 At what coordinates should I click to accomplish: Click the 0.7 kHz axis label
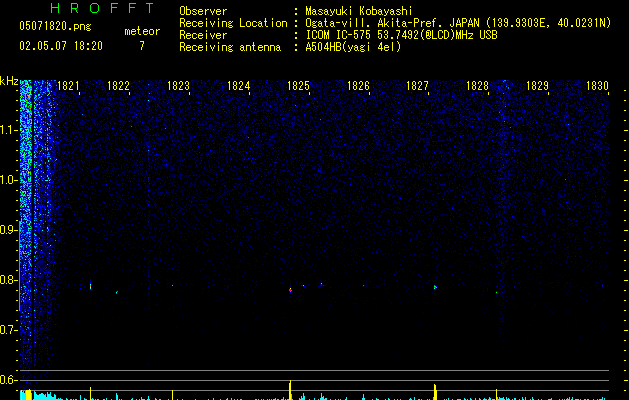tap(8, 330)
